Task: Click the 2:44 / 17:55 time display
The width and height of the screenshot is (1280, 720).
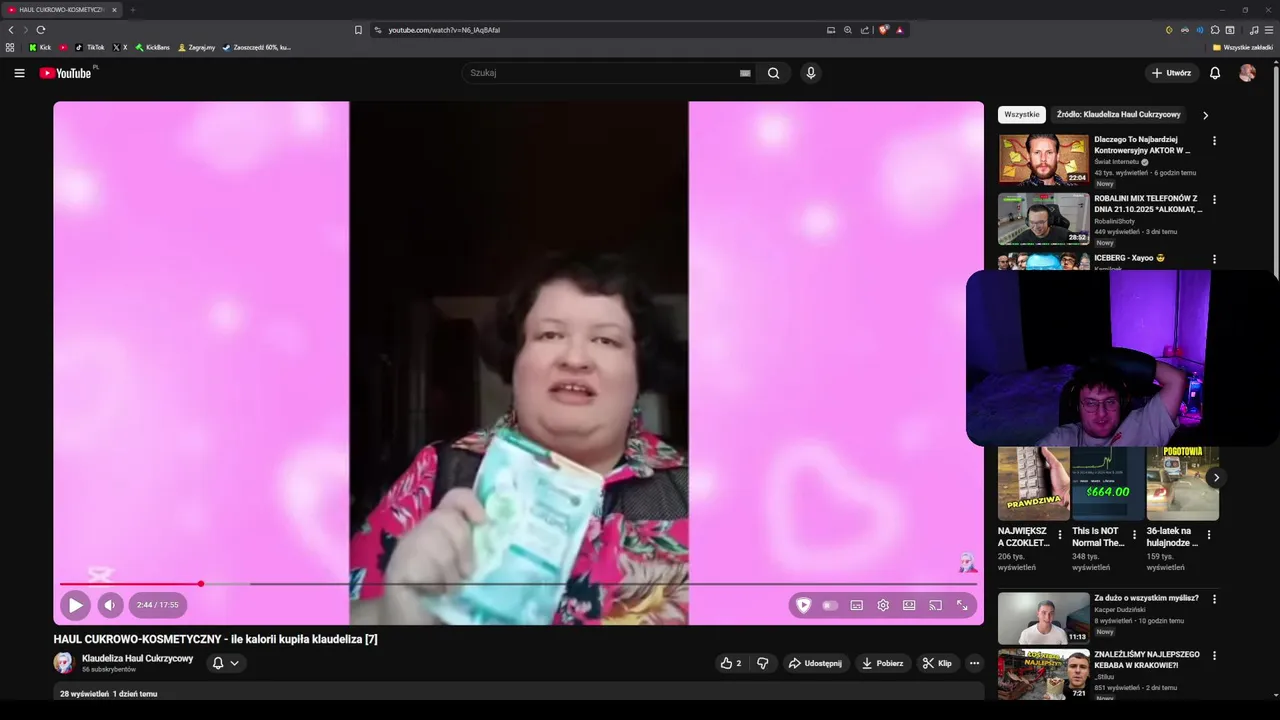Action: [158, 605]
